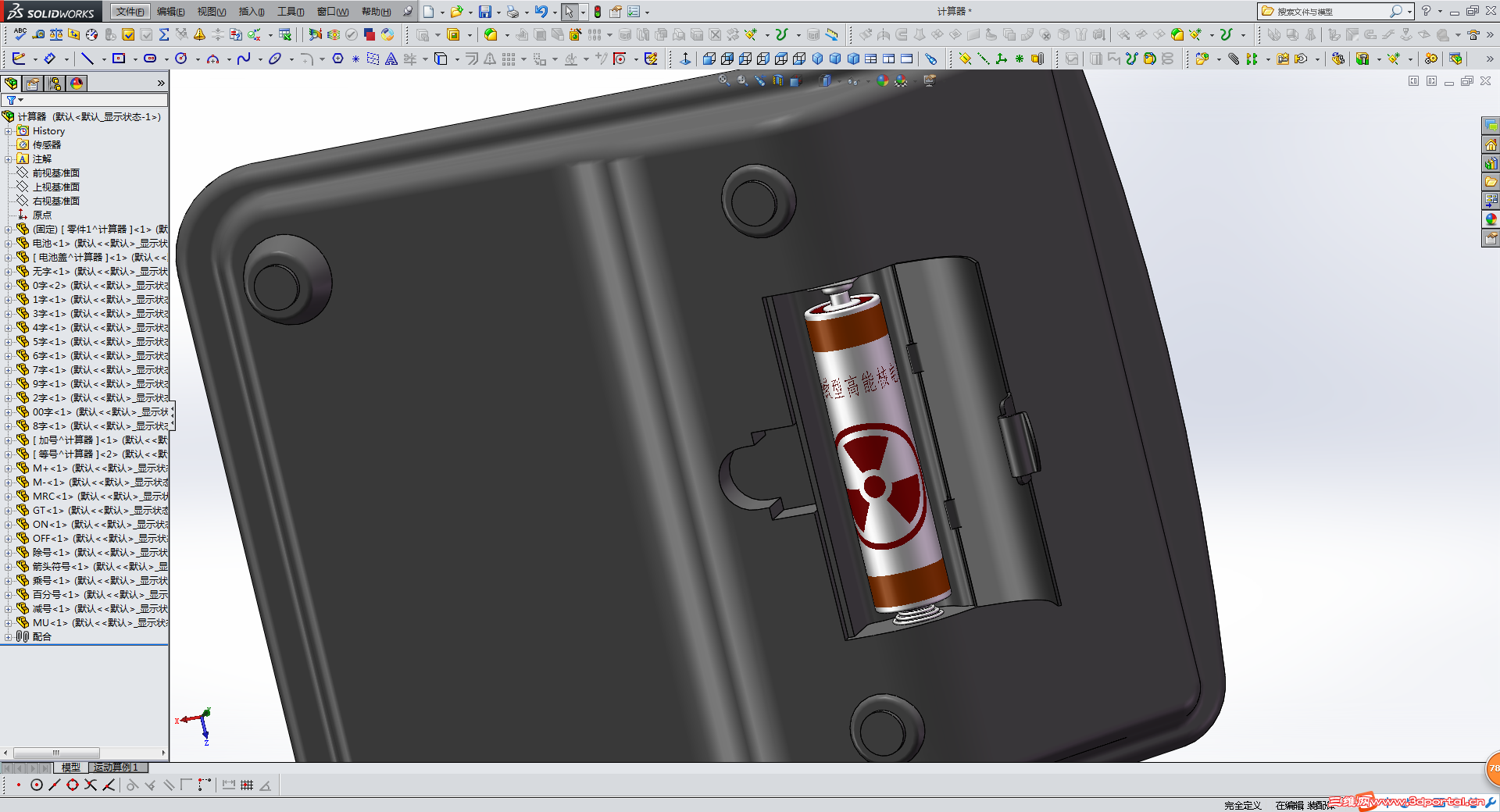Select the Polygon sketch tool

coord(338,59)
